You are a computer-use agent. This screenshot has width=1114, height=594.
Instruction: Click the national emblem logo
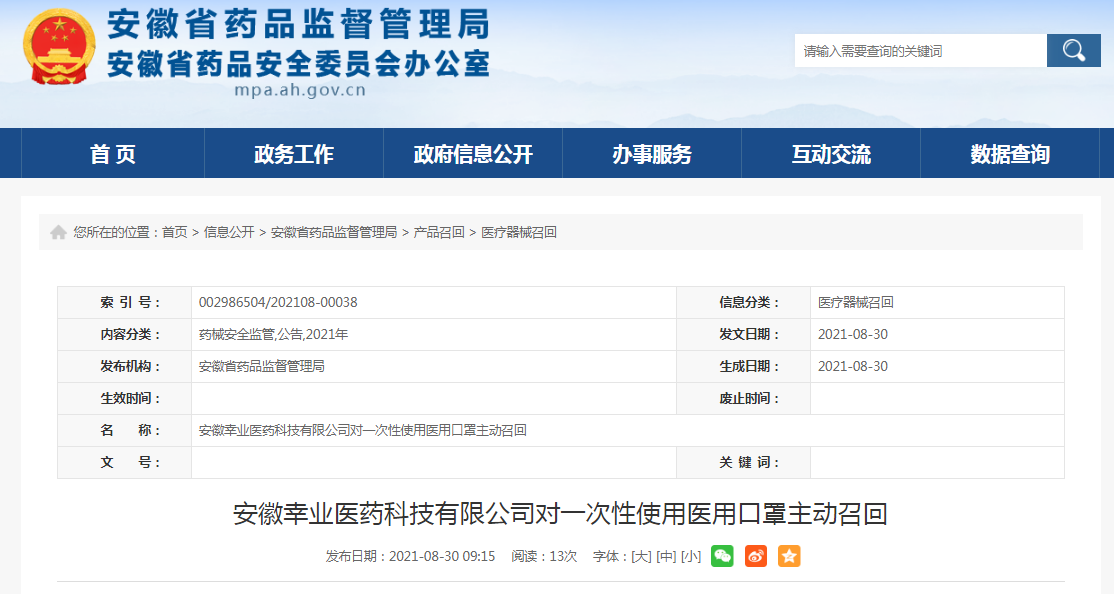[x=59, y=47]
